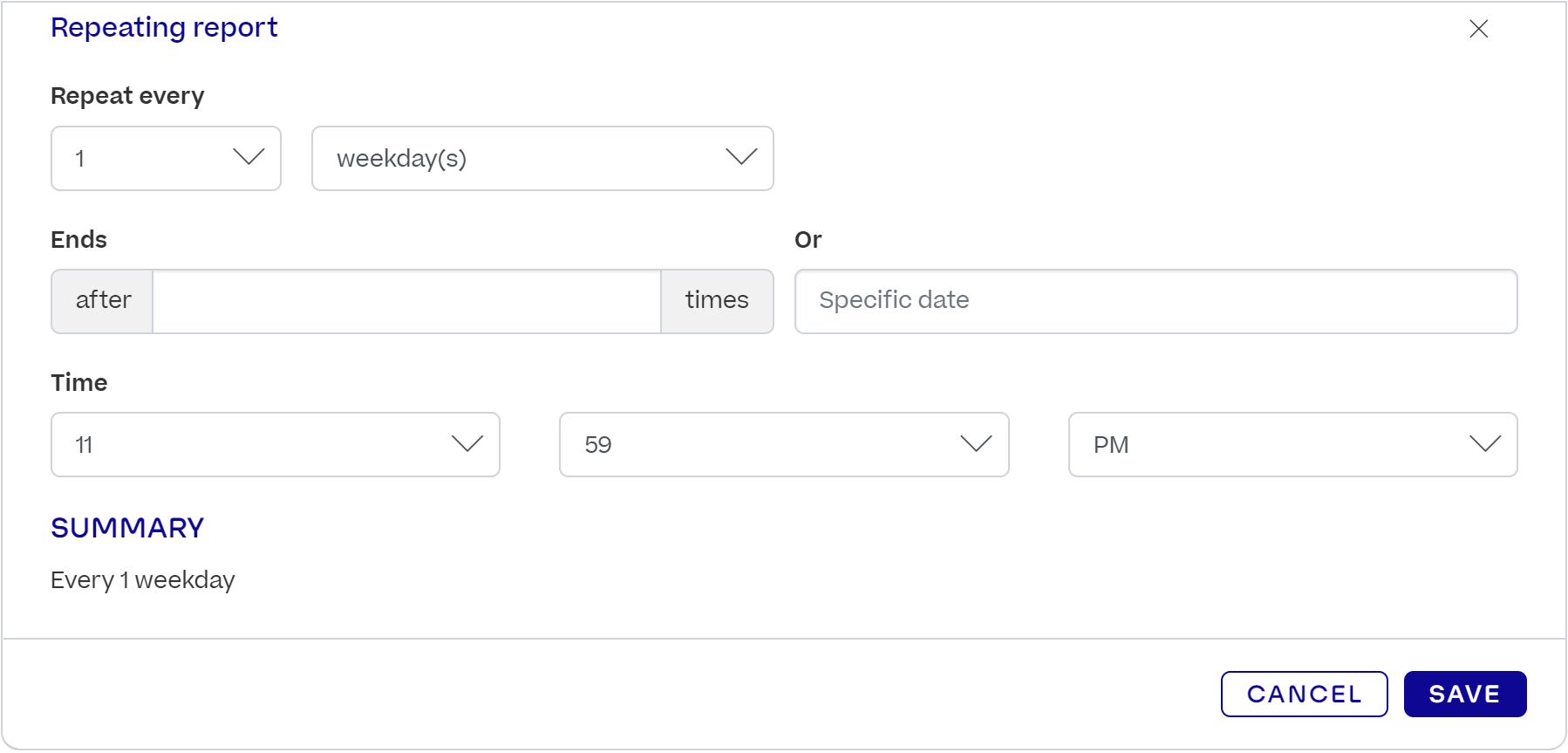
Task: Click the Ends section label
Action: (x=78, y=239)
